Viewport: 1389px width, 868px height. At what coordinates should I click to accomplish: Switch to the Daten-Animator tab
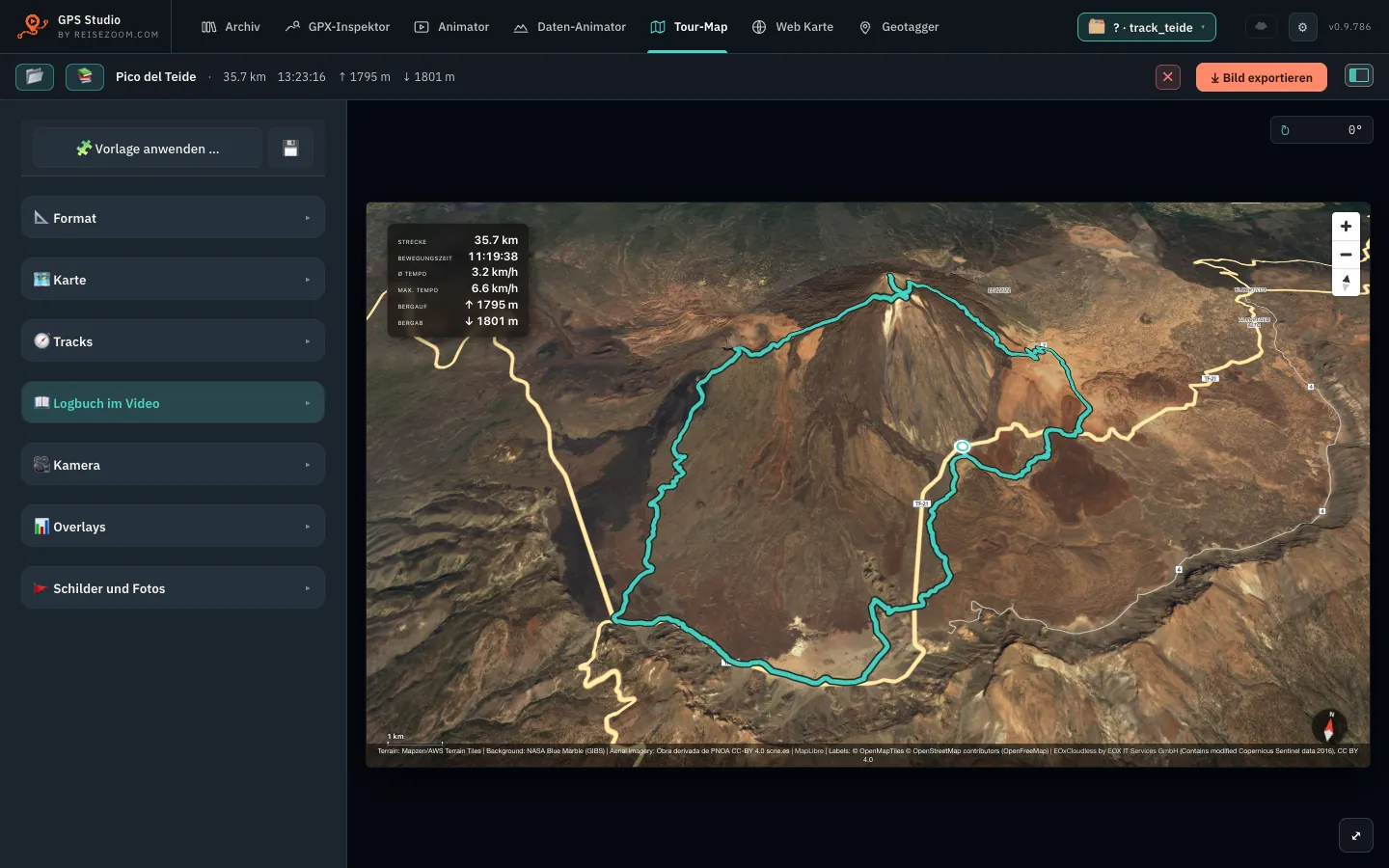pyautogui.click(x=569, y=27)
